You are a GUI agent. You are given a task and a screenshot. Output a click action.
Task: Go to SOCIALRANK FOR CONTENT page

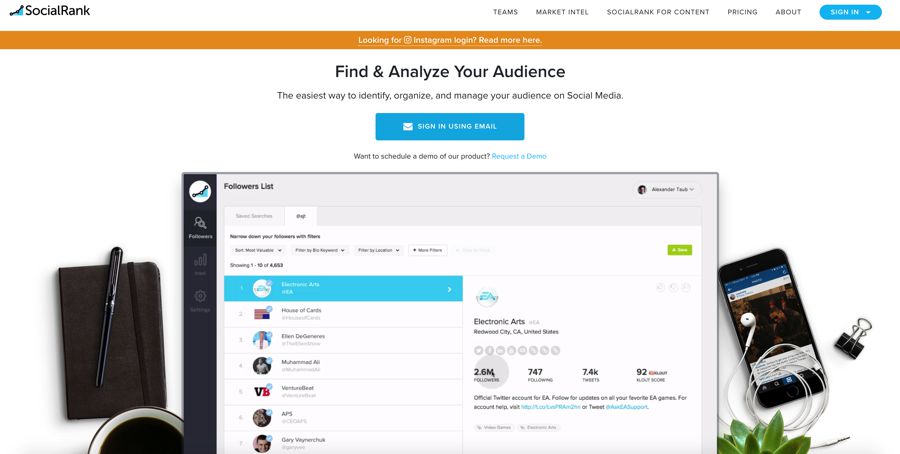coord(658,12)
